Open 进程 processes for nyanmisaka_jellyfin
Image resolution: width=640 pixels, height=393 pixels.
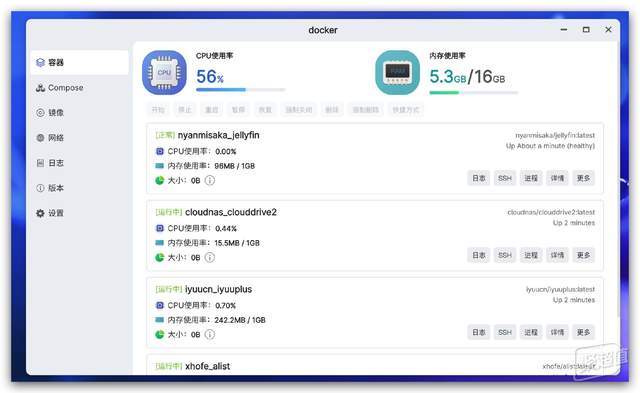[x=531, y=178]
